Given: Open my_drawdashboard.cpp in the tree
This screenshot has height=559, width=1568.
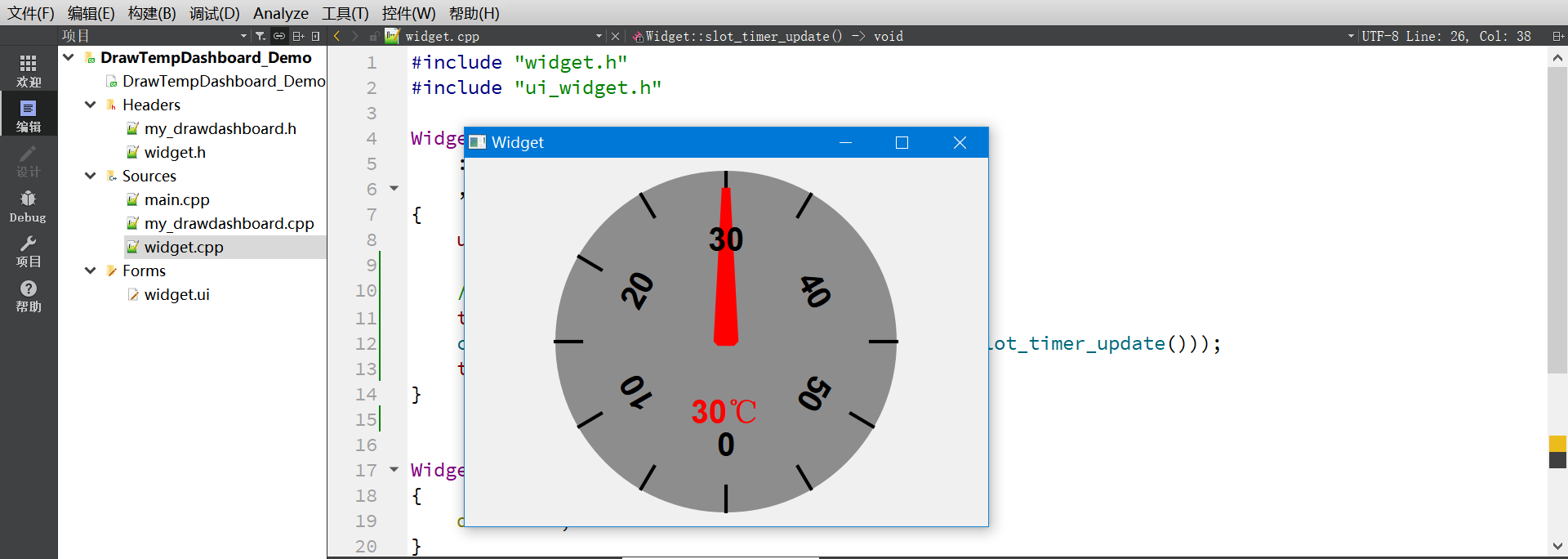Looking at the screenshot, I should (x=229, y=223).
